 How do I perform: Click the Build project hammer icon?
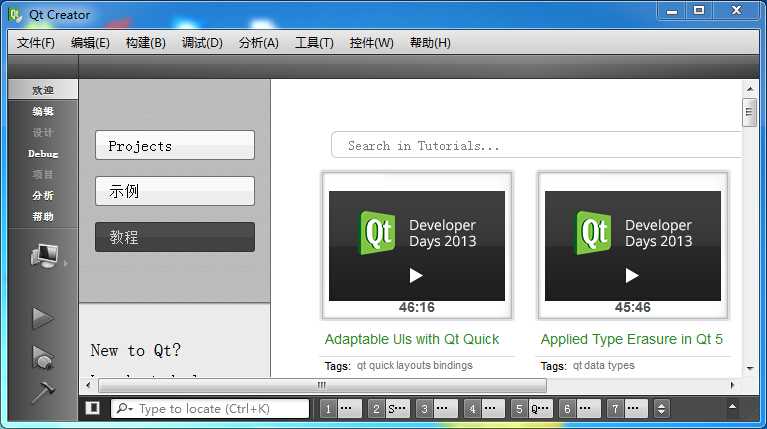pos(43,393)
